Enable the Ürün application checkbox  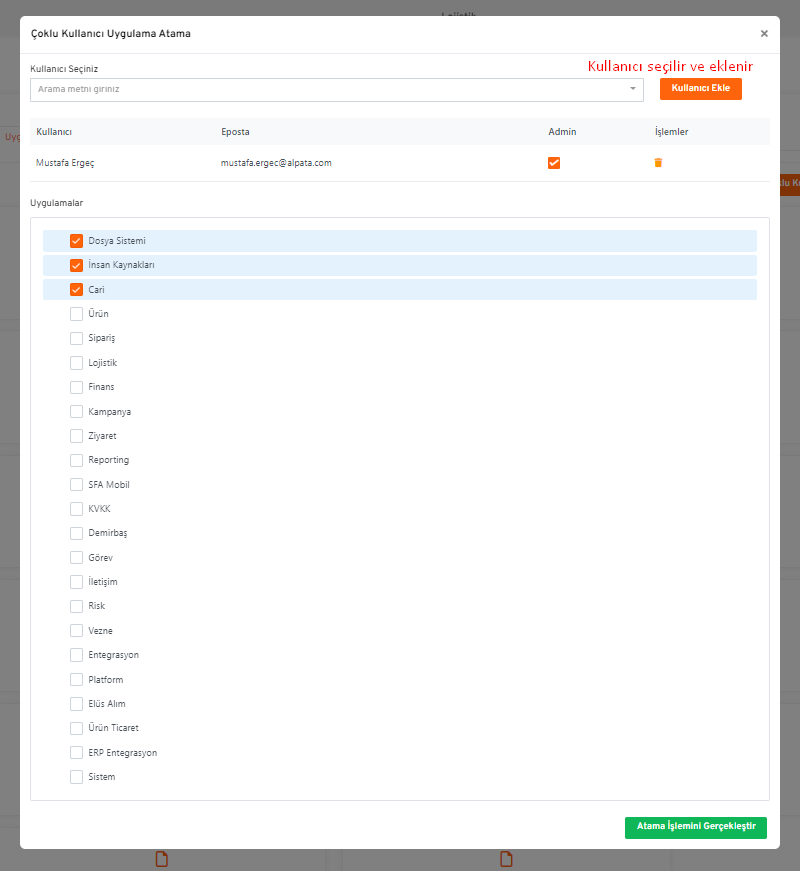(x=76, y=314)
